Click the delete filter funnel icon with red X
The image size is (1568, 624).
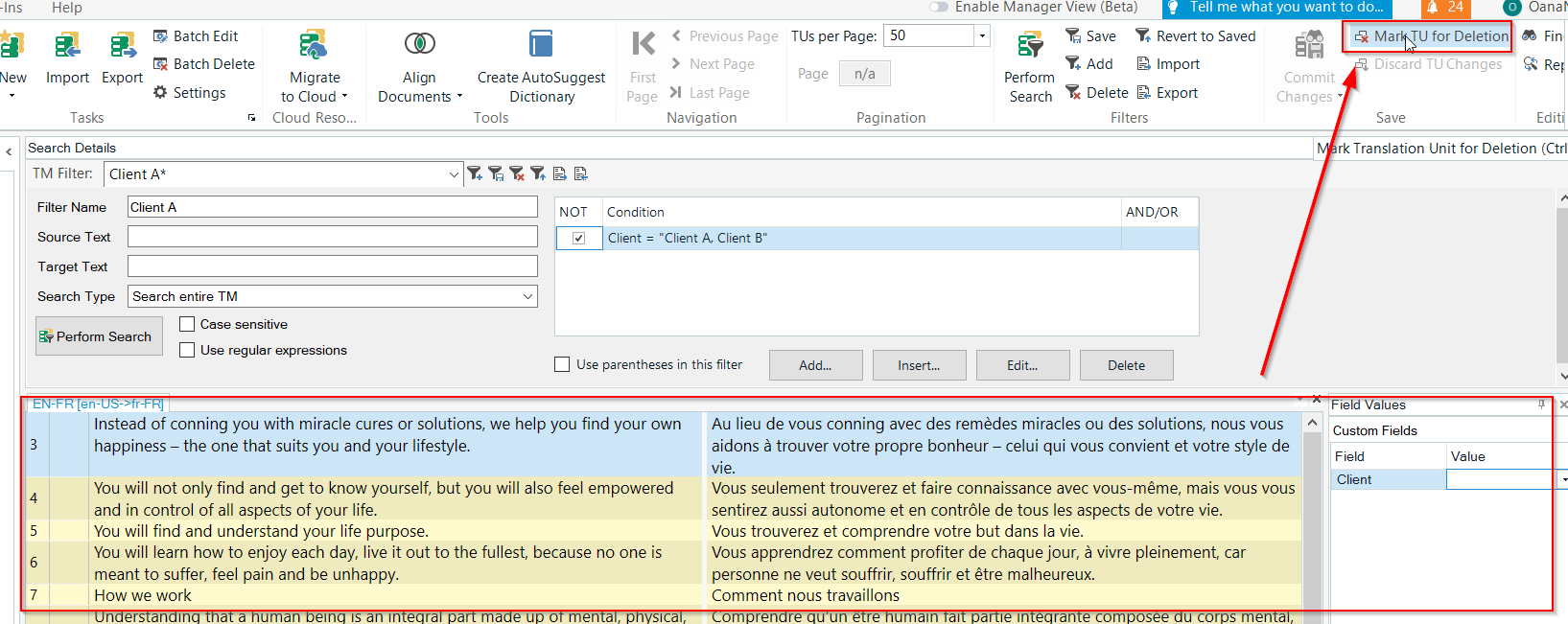tap(516, 173)
